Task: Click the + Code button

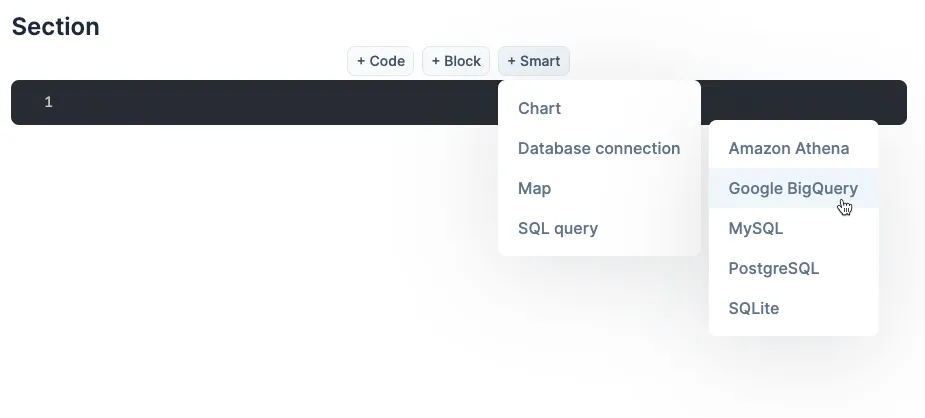Action: [381, 61]
